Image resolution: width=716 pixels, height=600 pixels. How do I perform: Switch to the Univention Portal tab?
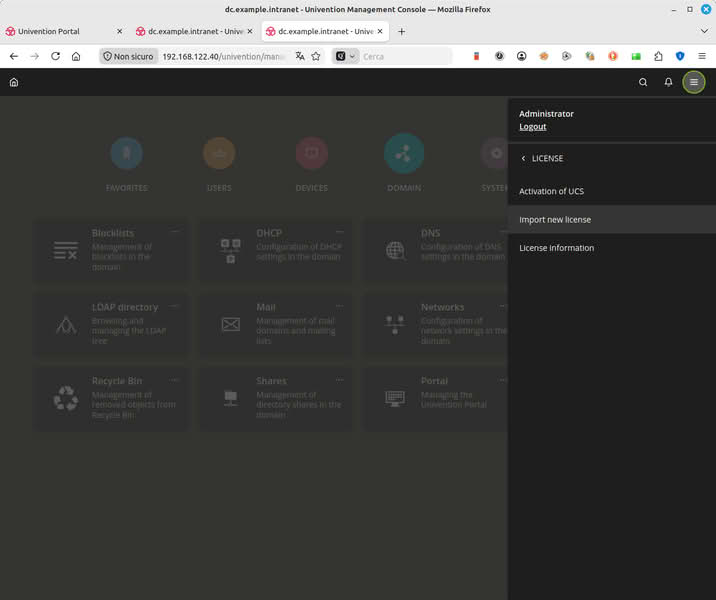coord(64,32)
